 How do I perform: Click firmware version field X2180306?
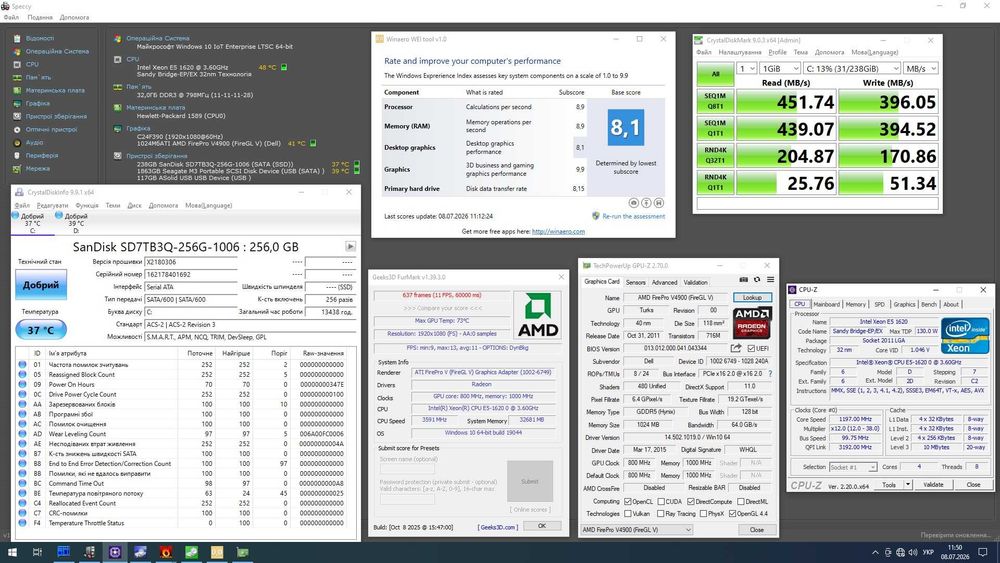[191, 262]
